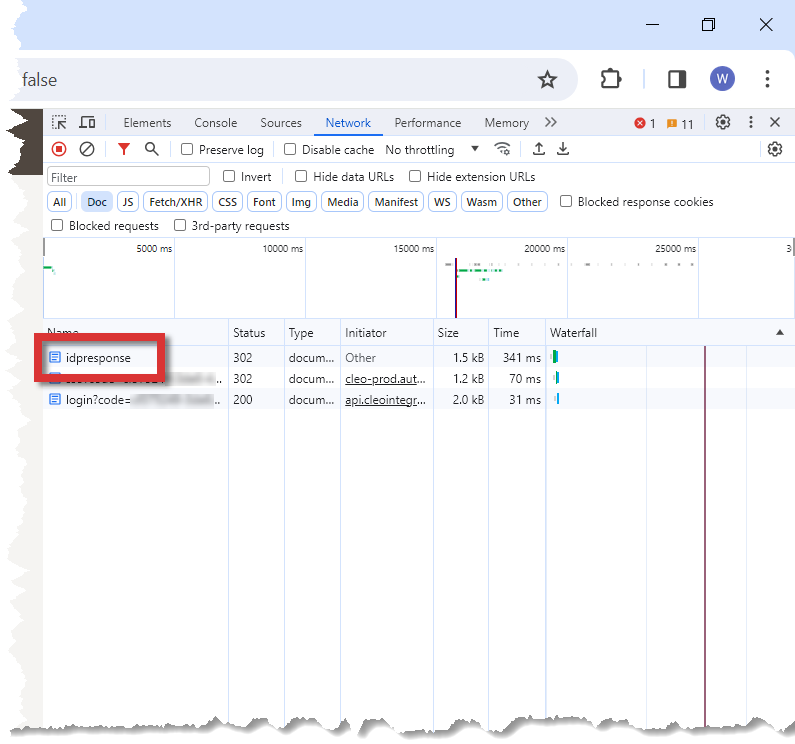Select the login?code= request row
795x744 pixels.
click(x=418, y=400)
